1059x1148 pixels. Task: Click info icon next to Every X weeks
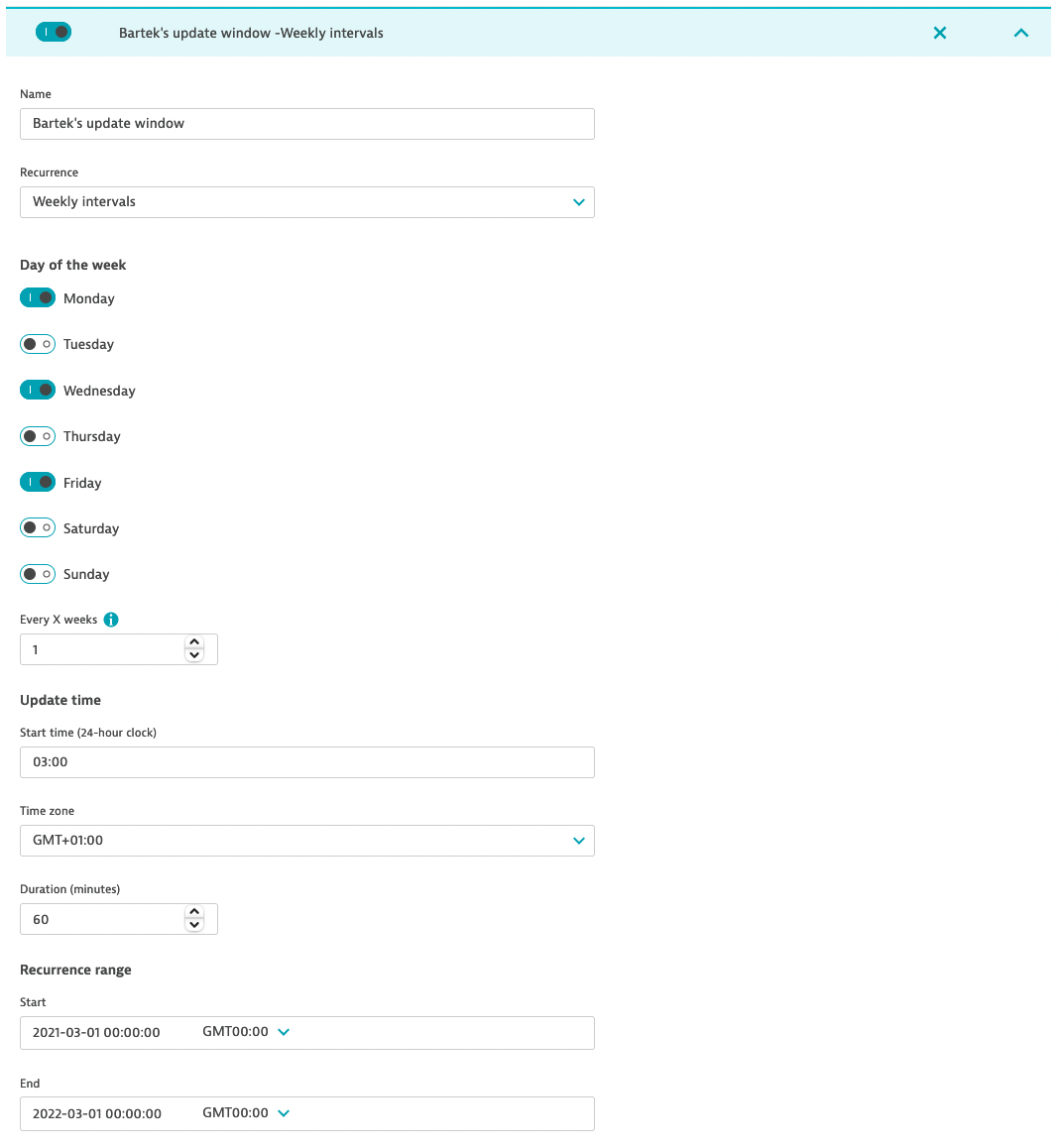111,620
